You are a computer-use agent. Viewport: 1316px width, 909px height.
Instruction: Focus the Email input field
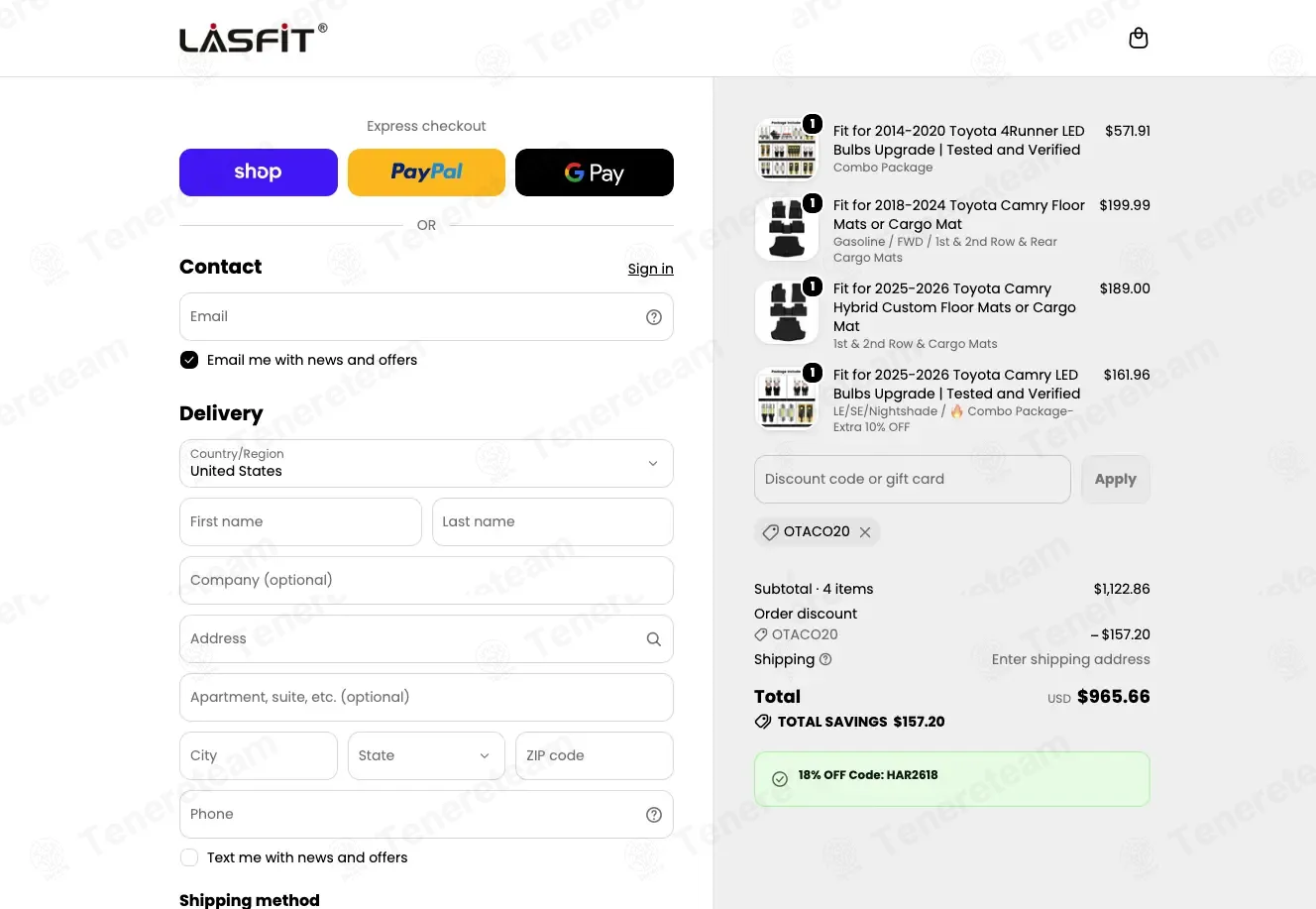tap(426, 317)
